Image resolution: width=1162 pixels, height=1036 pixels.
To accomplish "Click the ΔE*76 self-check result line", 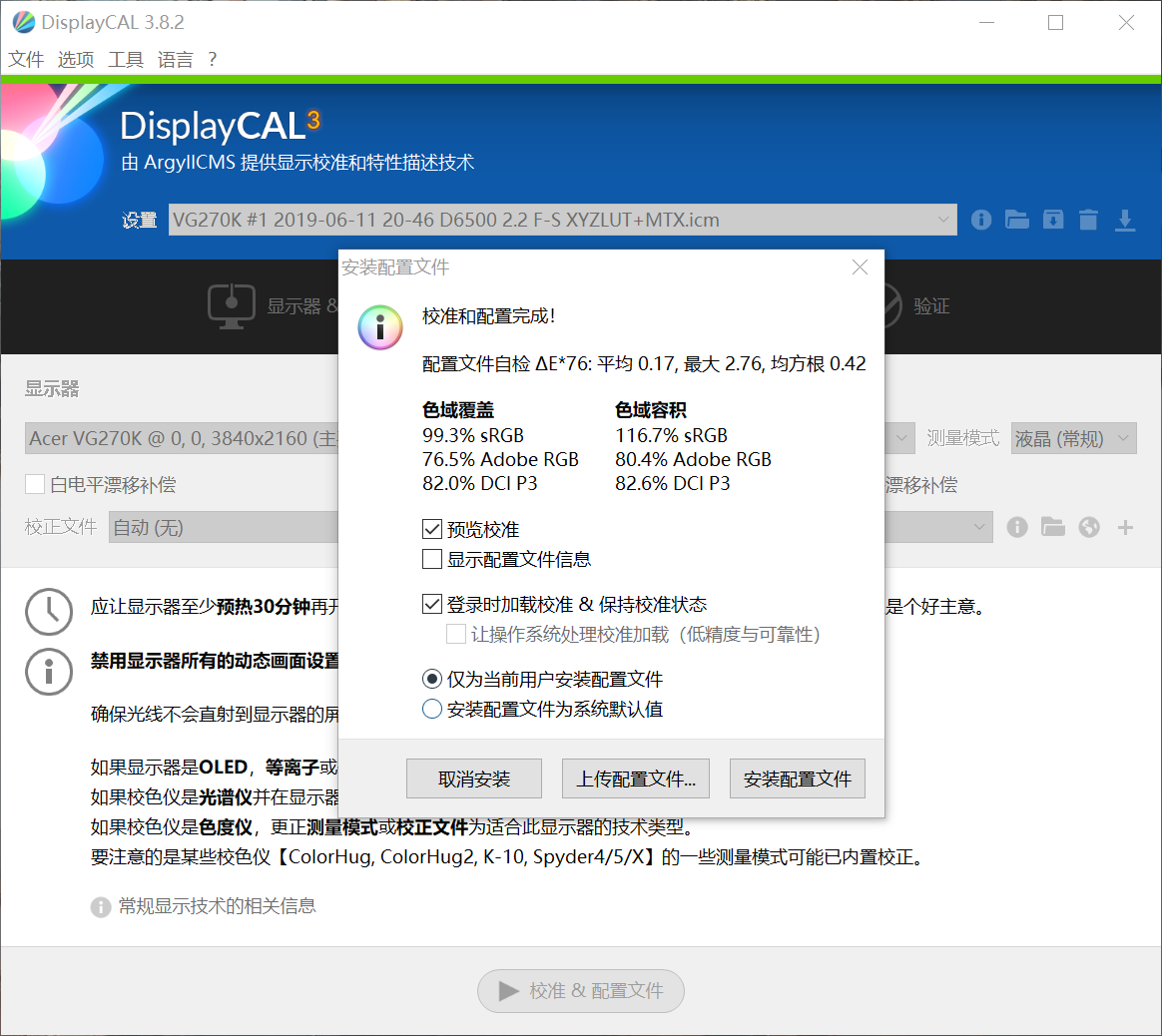I will coord(644,364).
